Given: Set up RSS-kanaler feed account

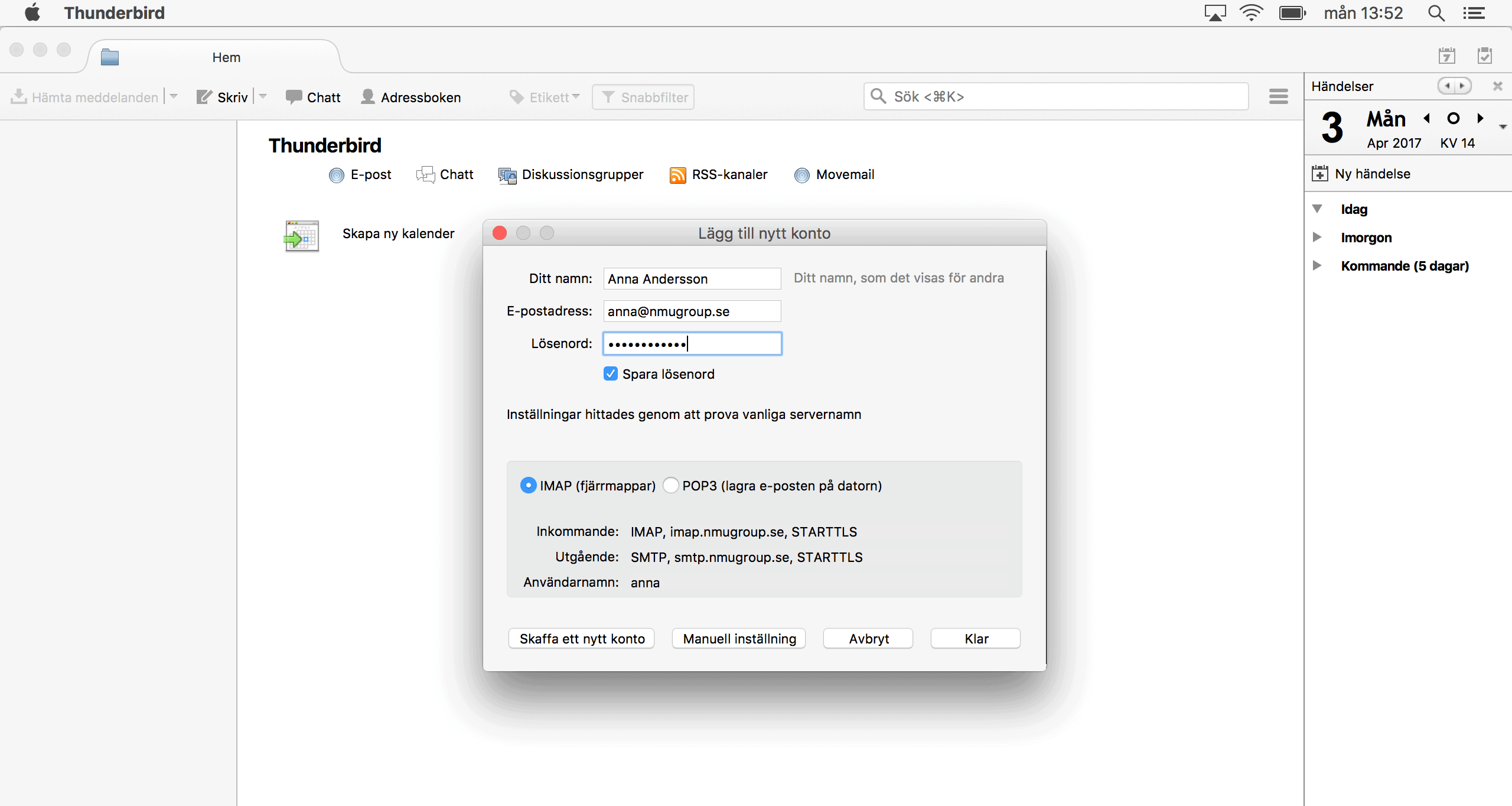Looking at the screenshot, I should click(718, 174).
